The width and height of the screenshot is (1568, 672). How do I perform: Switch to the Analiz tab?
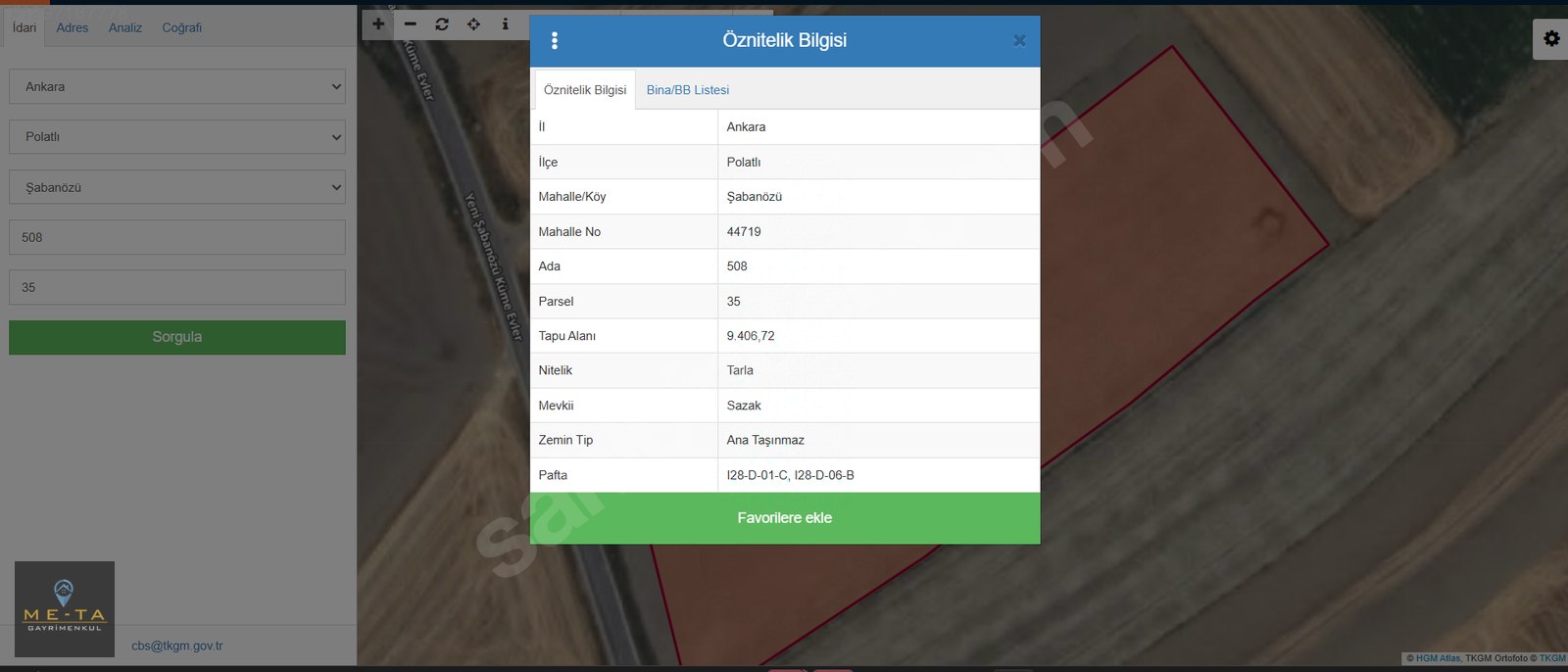pyautogui.click(x=125, y=27)
